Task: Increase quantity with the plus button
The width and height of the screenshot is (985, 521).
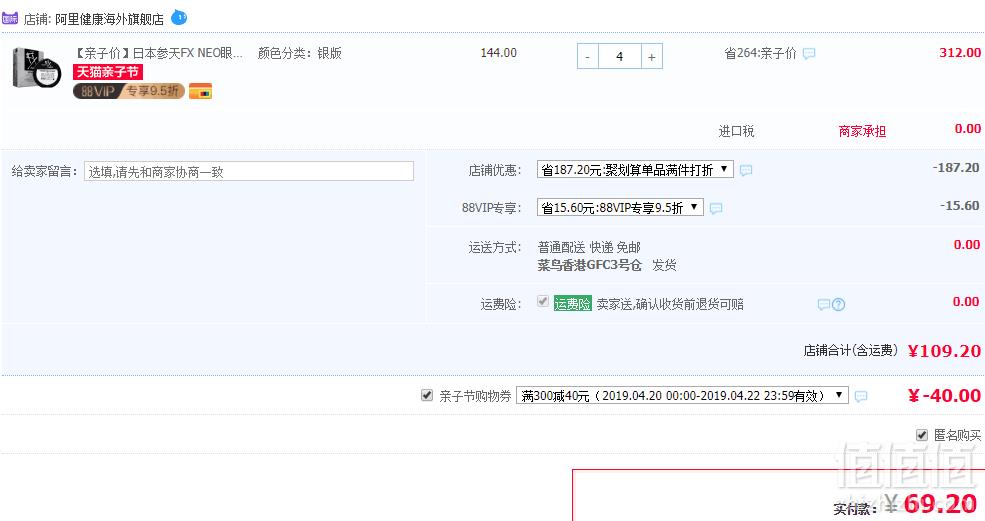Action: coord(651,57)
